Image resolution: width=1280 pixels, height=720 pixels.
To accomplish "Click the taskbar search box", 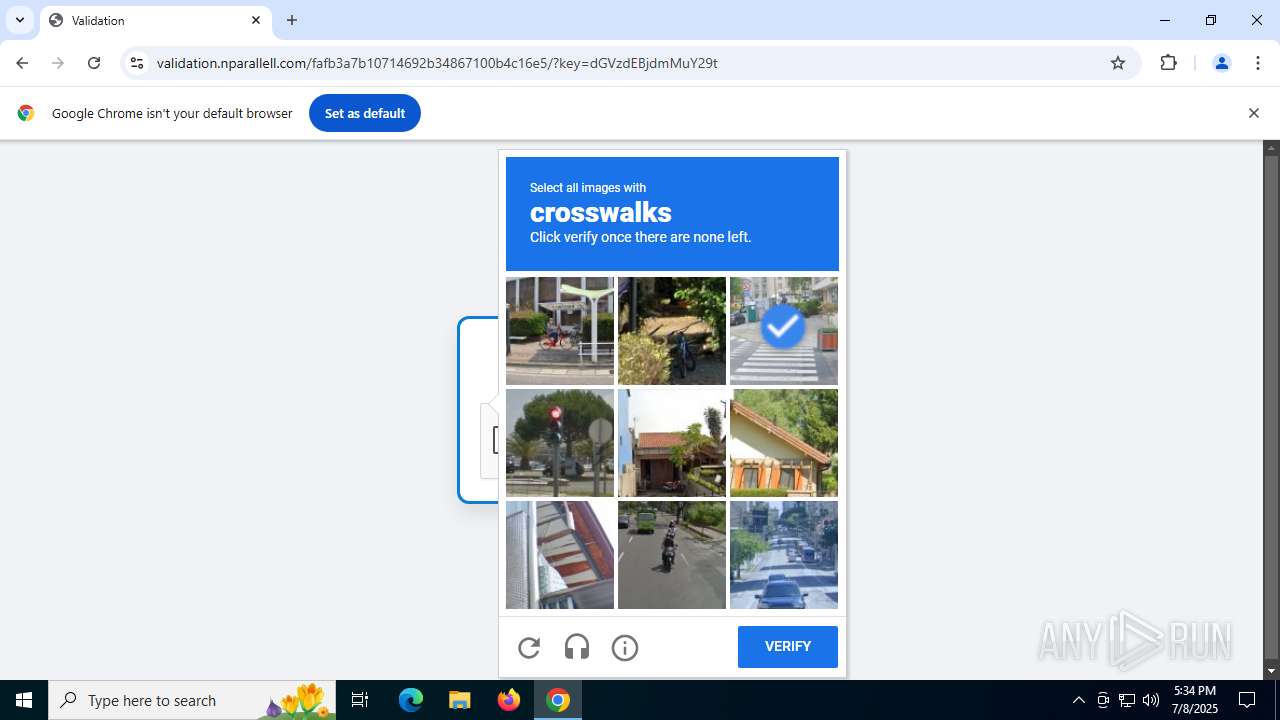I will click(x=192, y=700).
